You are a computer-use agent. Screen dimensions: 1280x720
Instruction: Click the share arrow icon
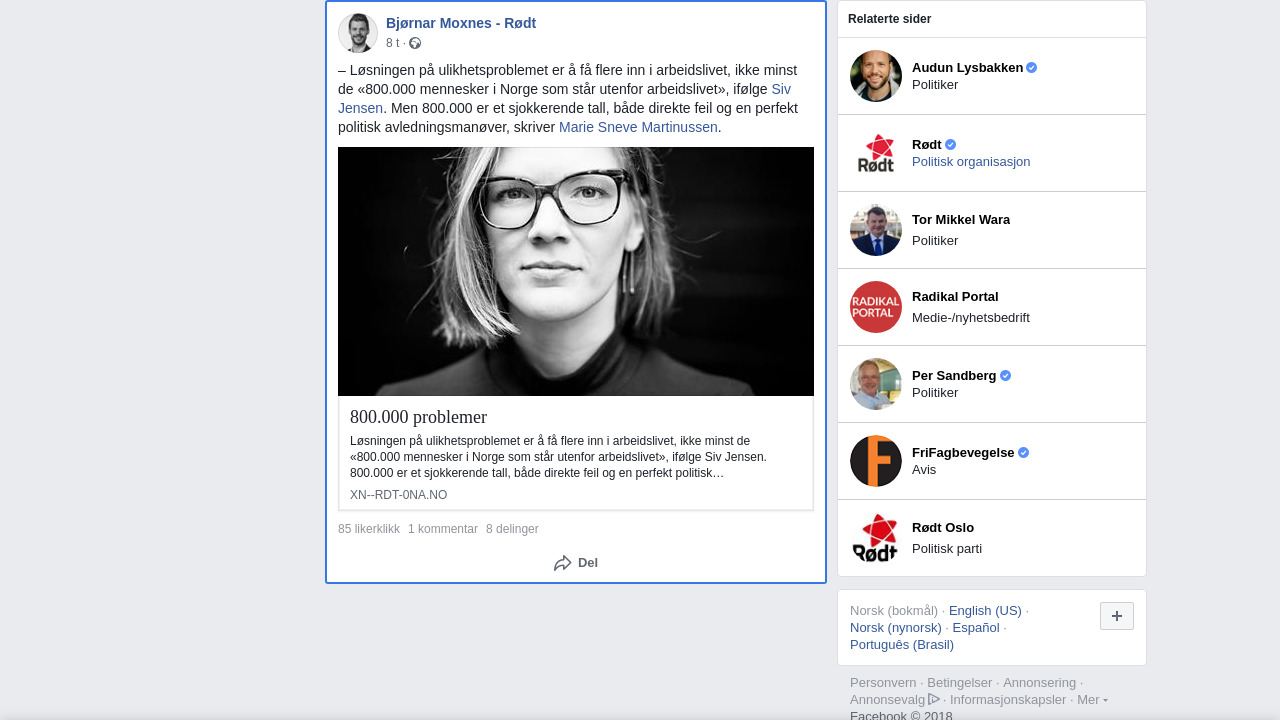(563, 563)
